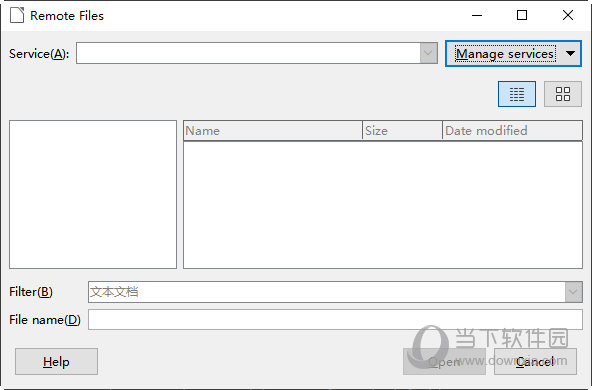Minimize the Remote Files window
Image resolution: width=592 pixels, height=390 pixels.
point(477,15)
